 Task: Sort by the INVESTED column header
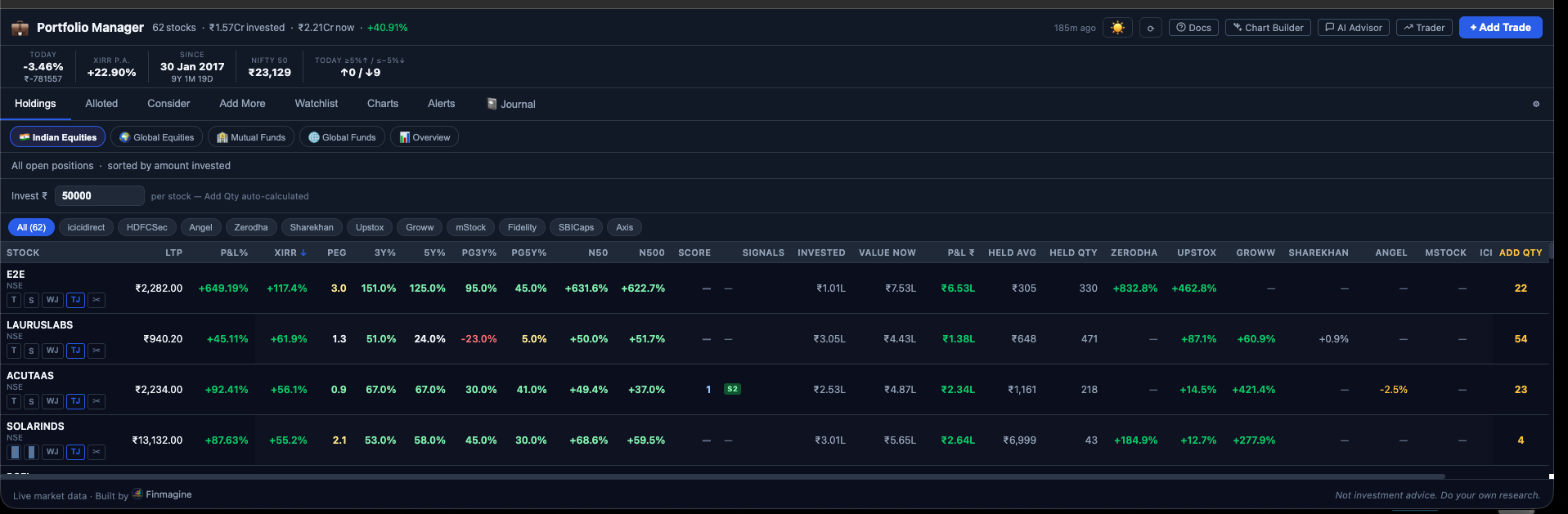click(x=821, y=253)
